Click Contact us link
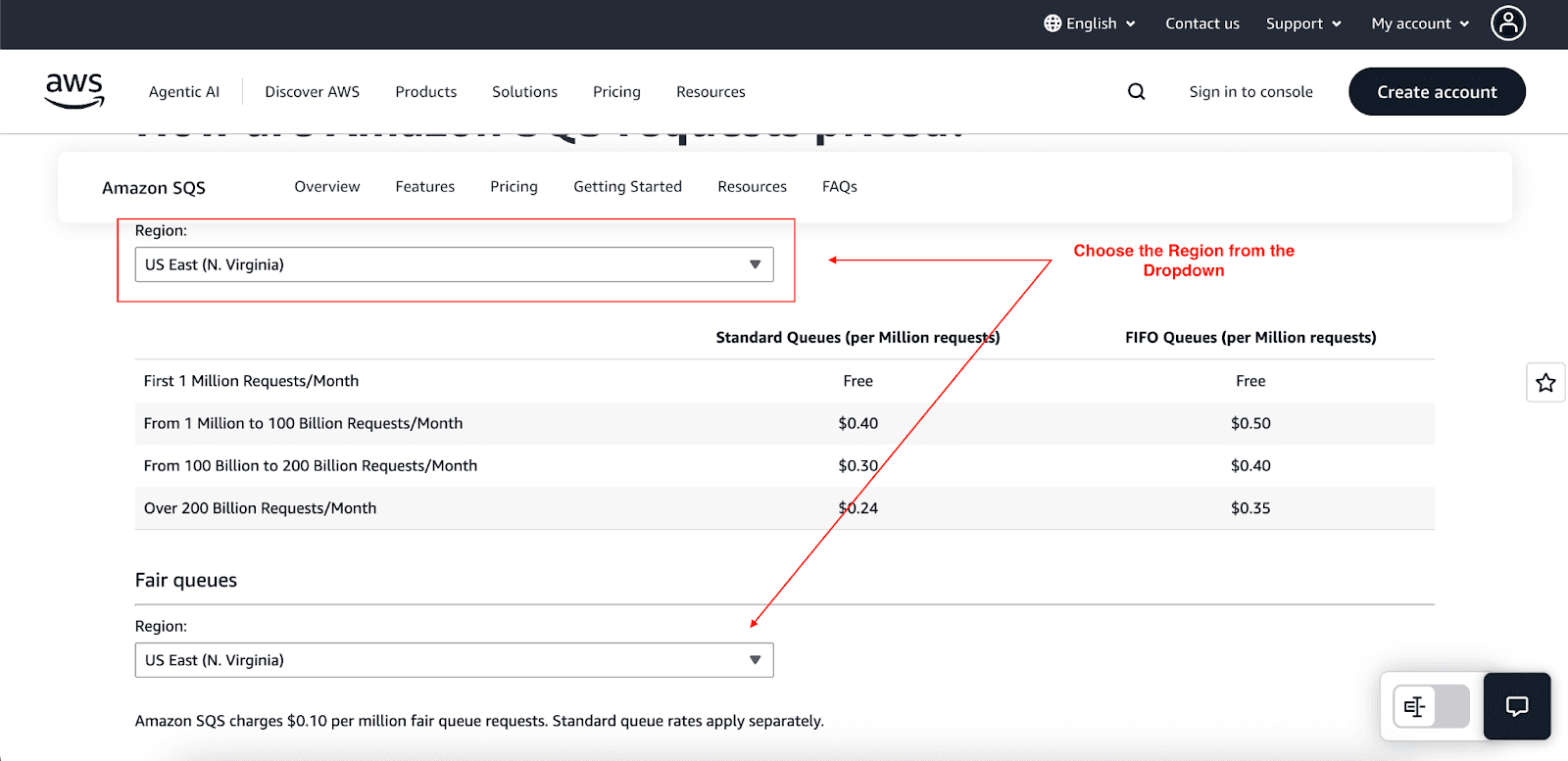The image size is (1568, 761). point(1202,23)
